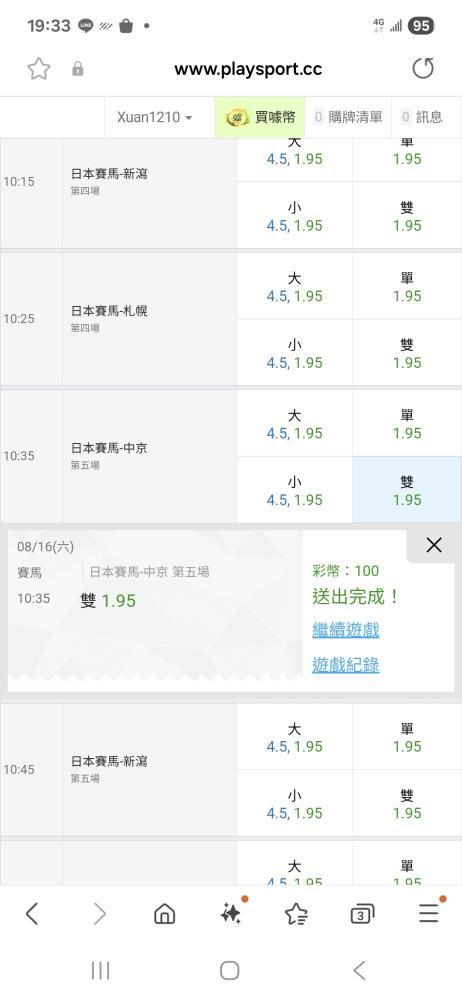Click the 遊戲紀錄 link
The width and height of the screenshot is (462, 1000).
pyautogui.click(x=346, y=665)
